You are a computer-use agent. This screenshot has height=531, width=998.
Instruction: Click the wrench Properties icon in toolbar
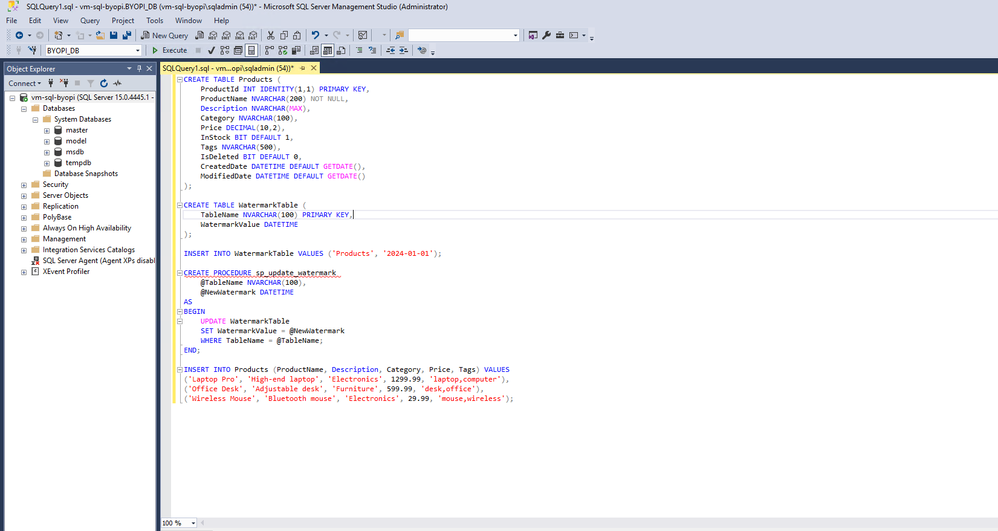546,35
